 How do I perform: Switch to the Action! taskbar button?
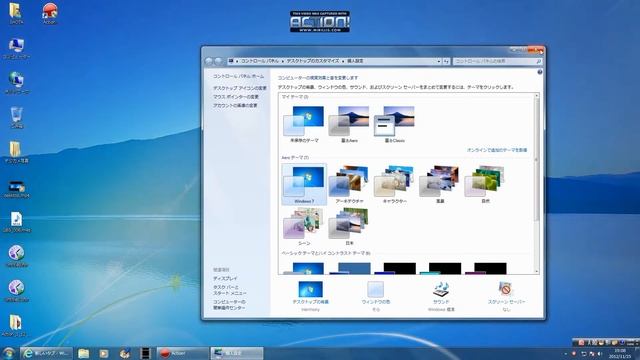pos(182,353)
